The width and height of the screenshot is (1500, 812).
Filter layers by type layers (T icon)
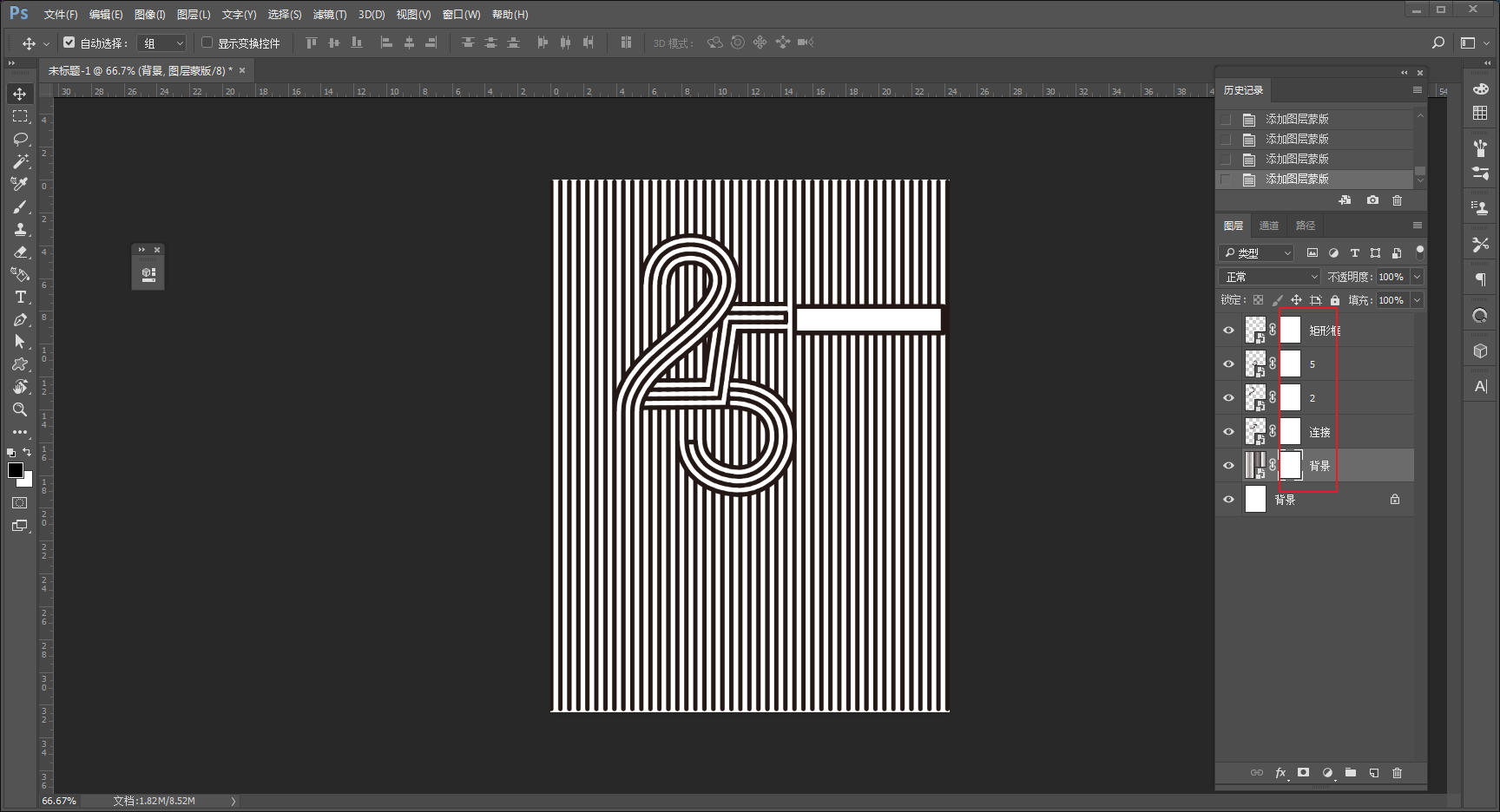pos(1354,252)
